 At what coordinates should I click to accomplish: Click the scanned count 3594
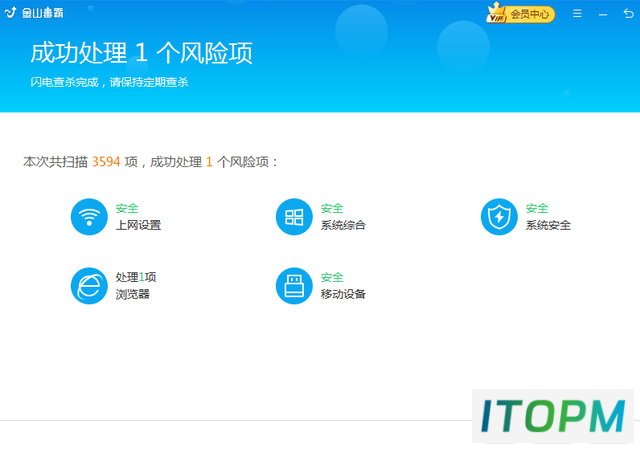click(x=106, y=162)
